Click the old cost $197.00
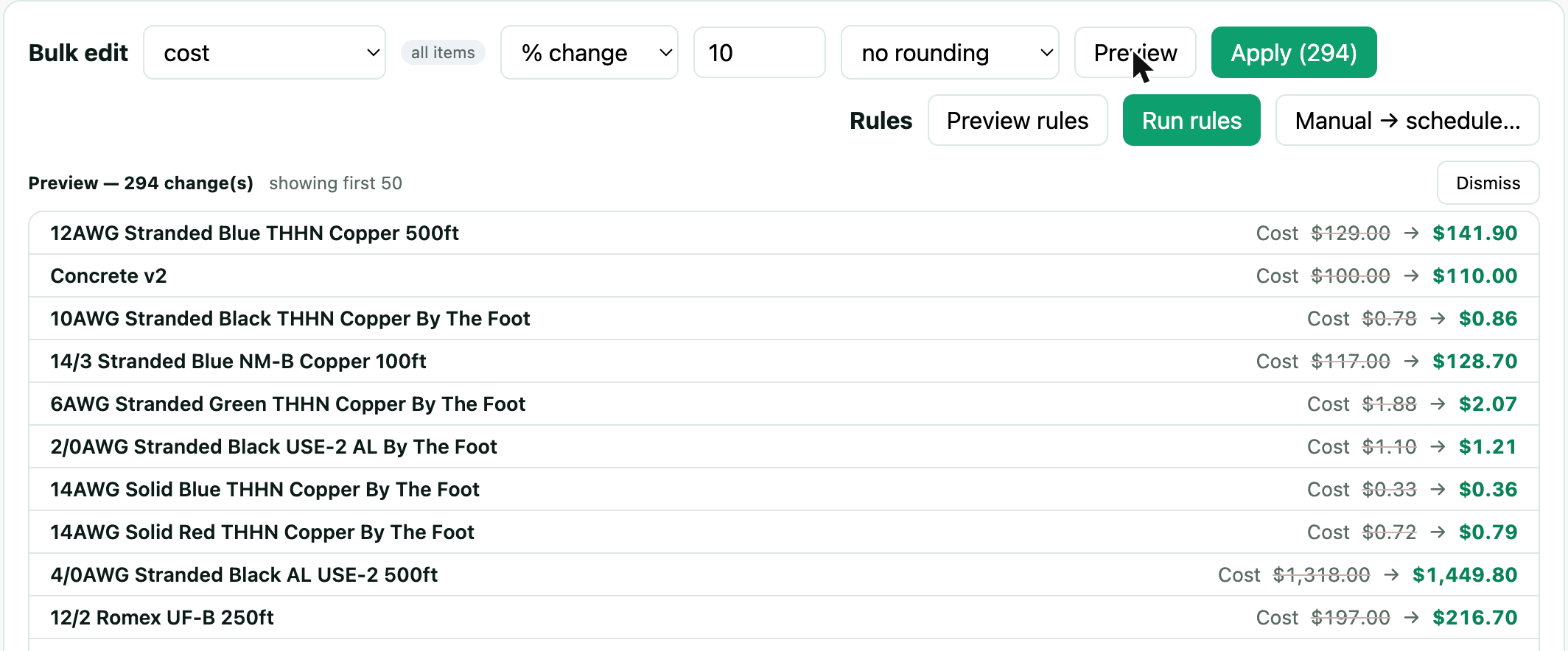 pos(1351,617)
